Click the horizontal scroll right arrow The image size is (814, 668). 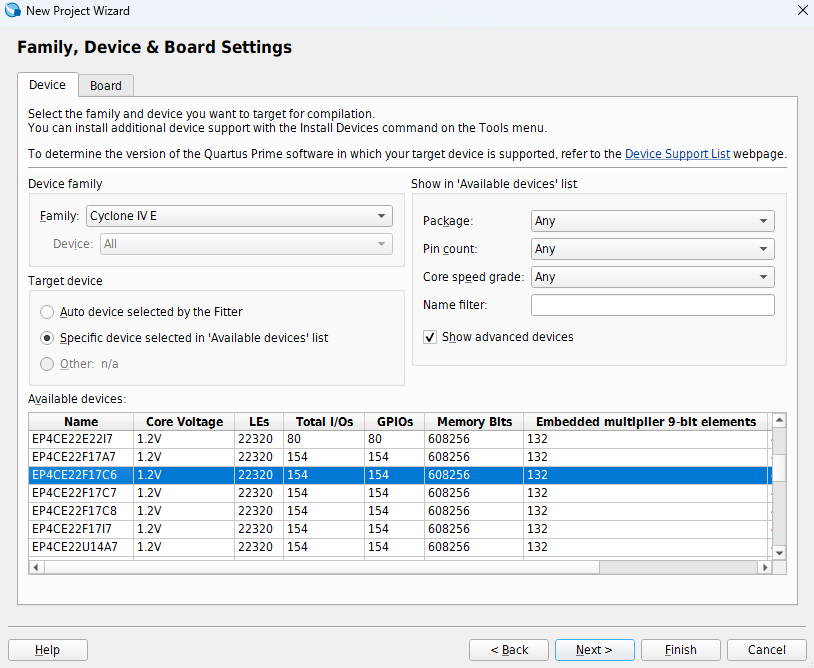pos(765,567)
